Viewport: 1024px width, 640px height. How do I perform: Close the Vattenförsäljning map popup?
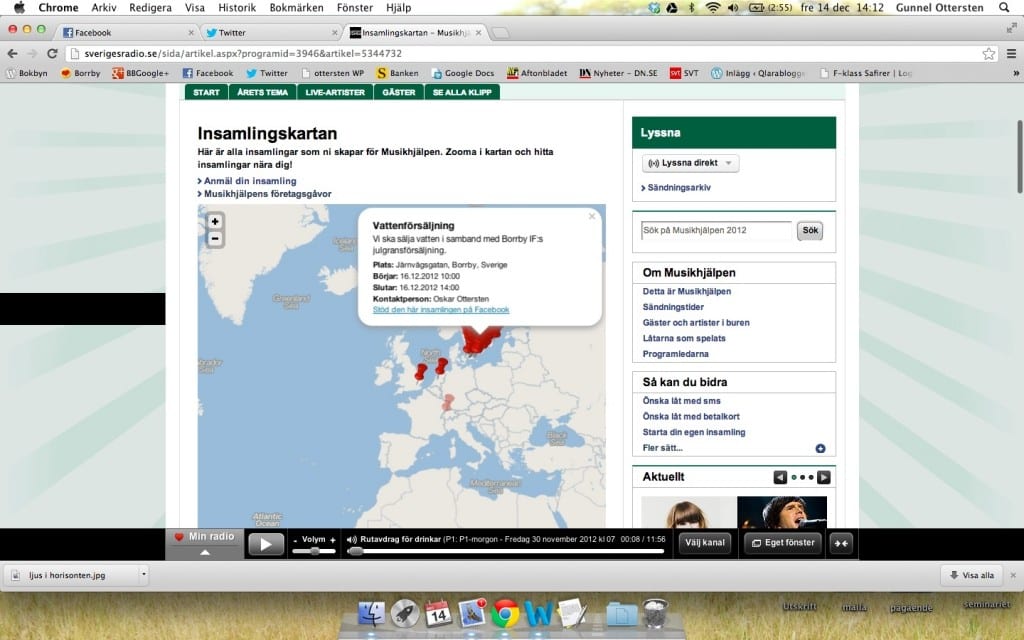click(592, 216)
